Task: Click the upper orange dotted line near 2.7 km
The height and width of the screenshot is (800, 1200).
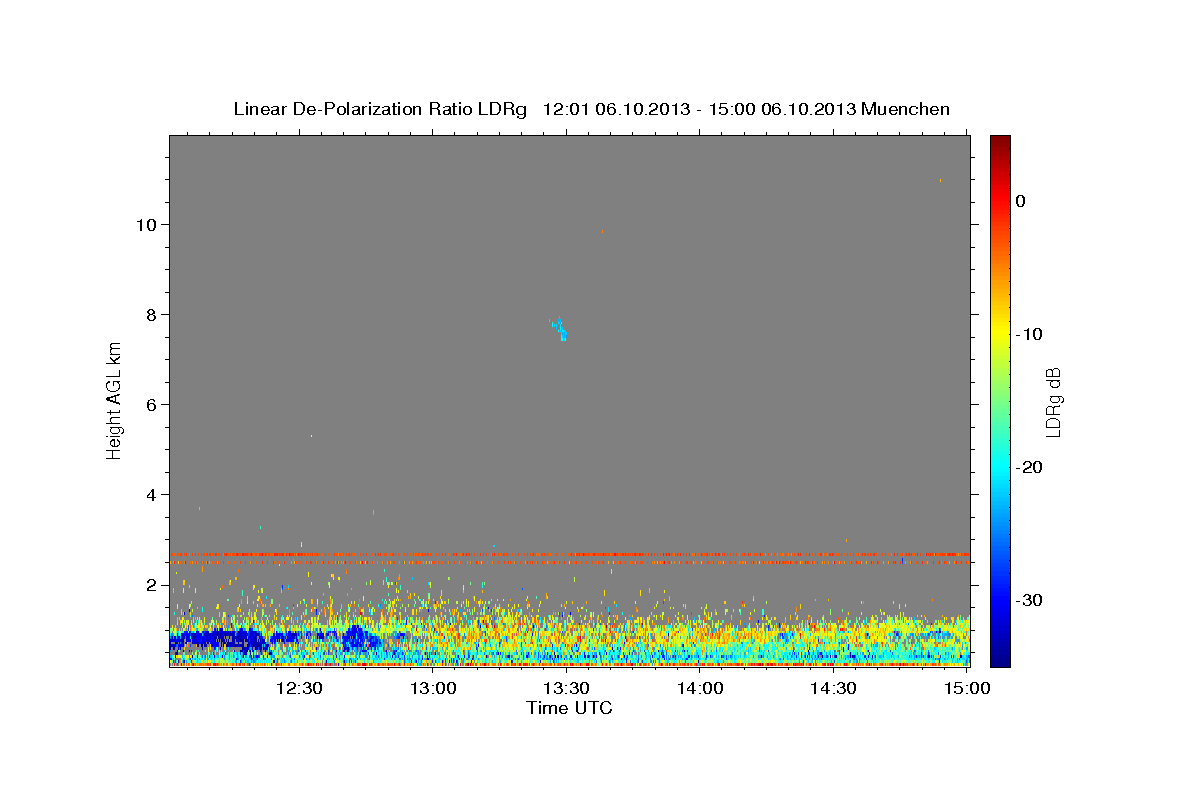Action: pyautogui.click(x=569, y=554)
